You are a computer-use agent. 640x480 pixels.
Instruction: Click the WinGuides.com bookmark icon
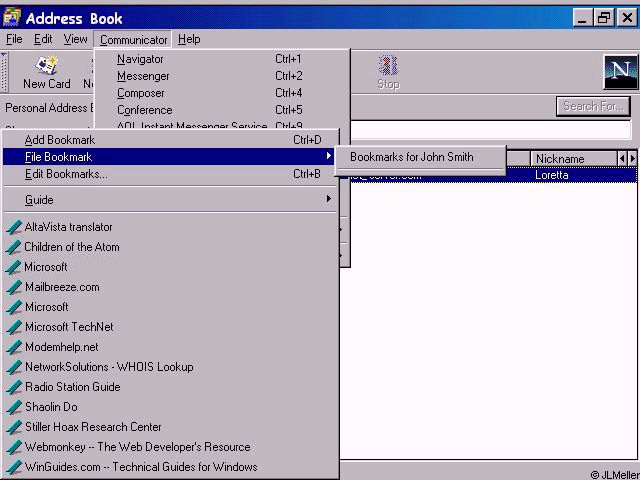click(x=14, y=467)
